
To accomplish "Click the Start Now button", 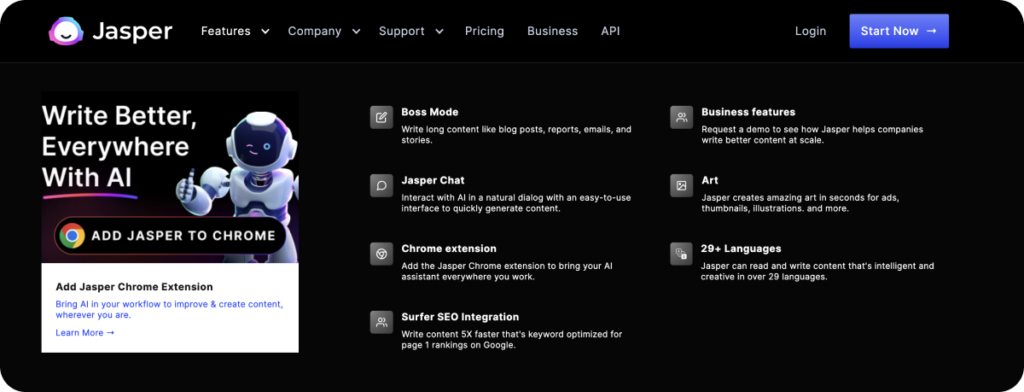I will [899, 31].
